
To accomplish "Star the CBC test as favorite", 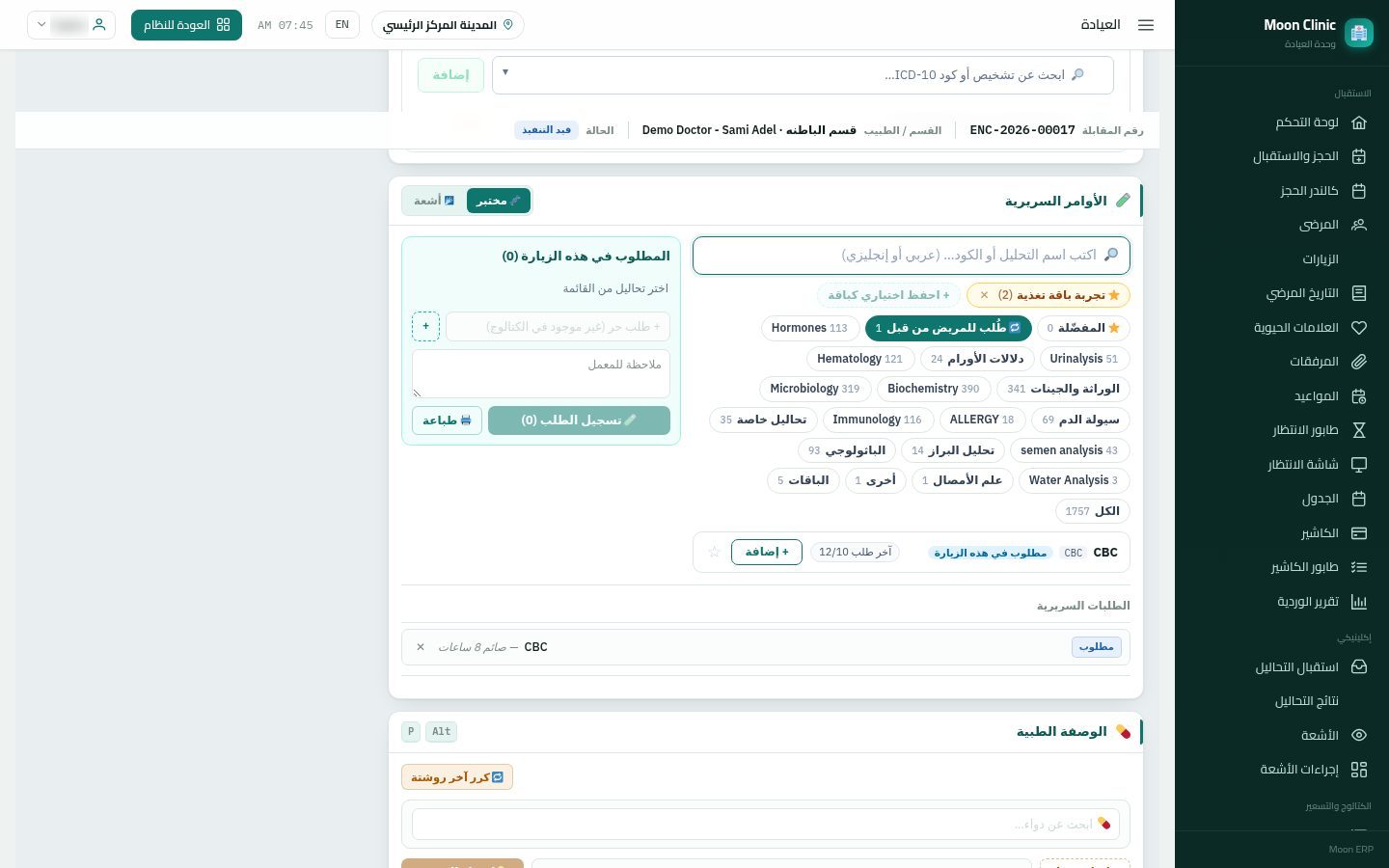I will point(714,552).
